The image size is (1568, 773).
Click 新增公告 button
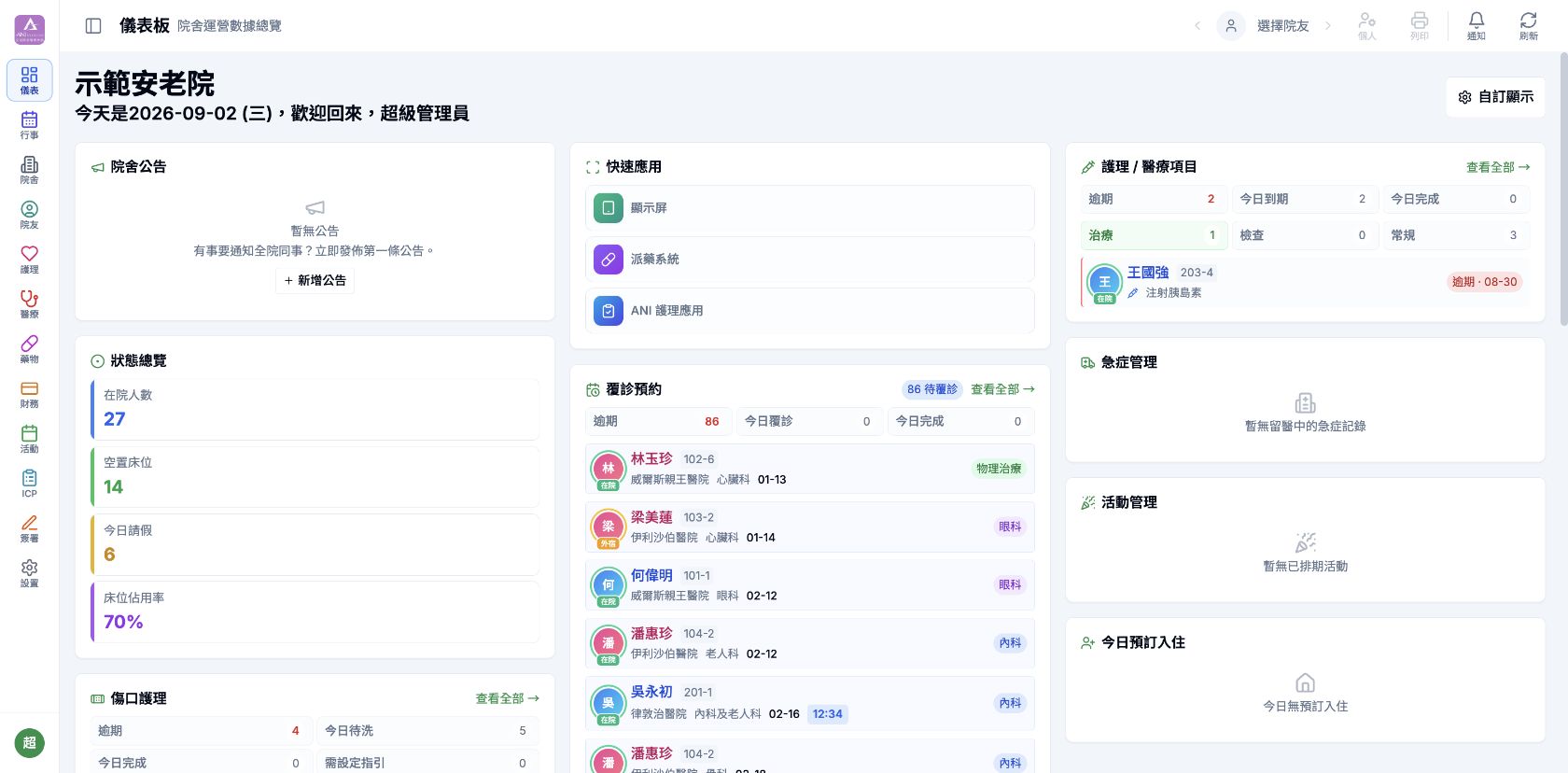315,280
